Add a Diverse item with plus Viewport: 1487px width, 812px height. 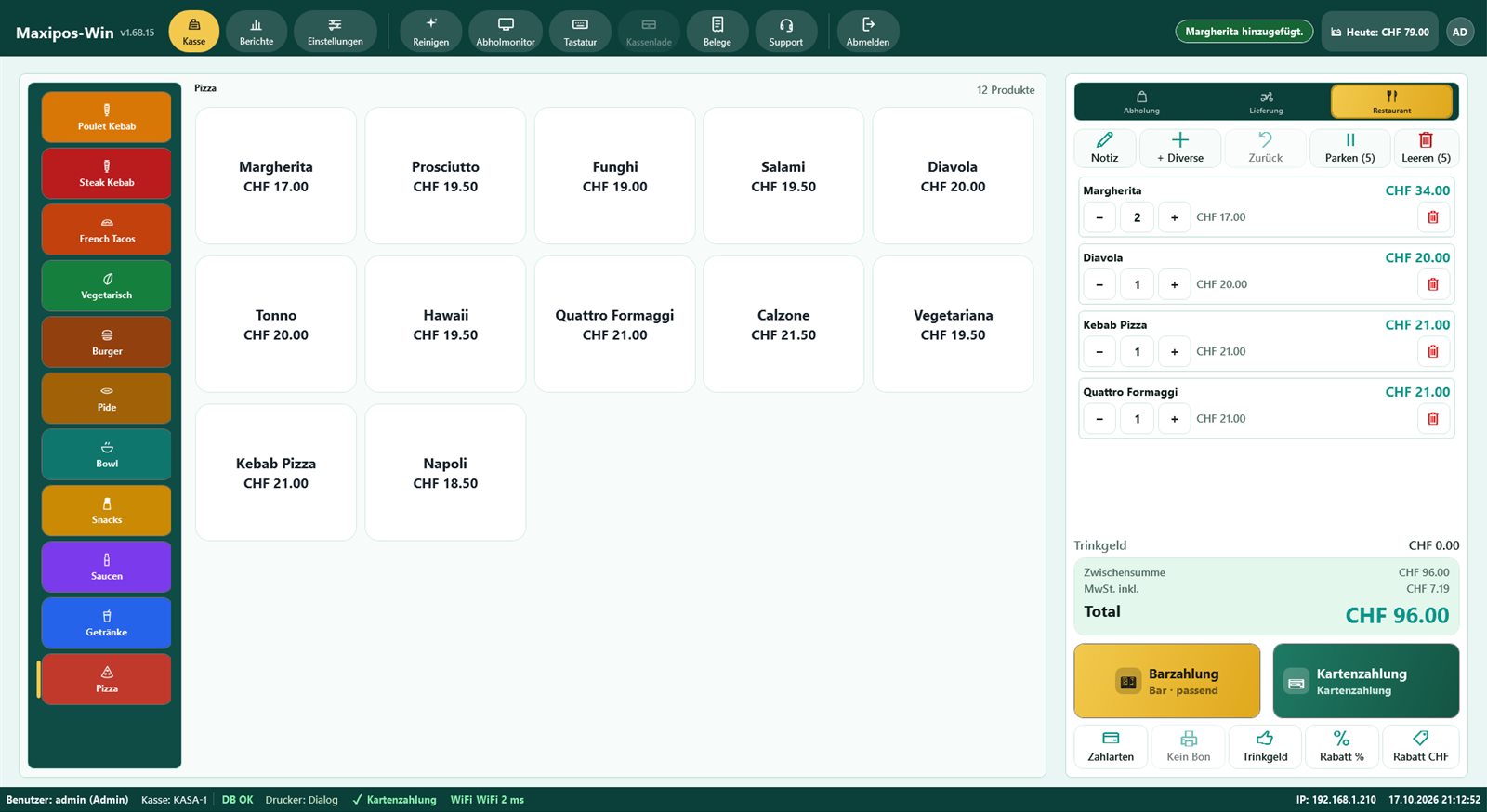tap(1180, 148)
